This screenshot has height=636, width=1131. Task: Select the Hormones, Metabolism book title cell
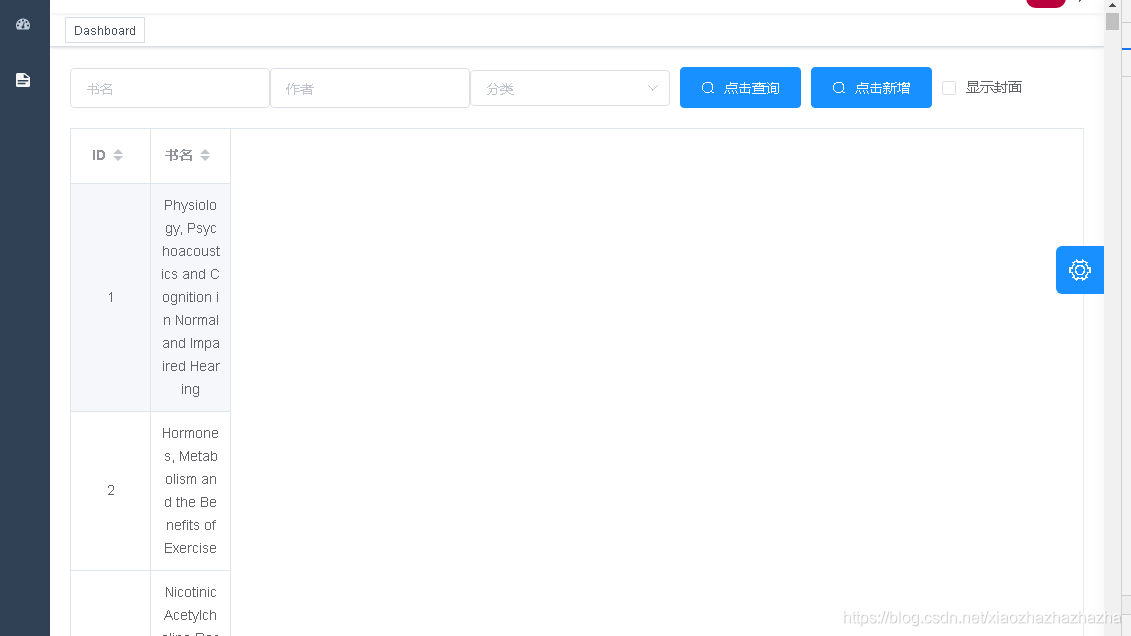coord(190,490)
